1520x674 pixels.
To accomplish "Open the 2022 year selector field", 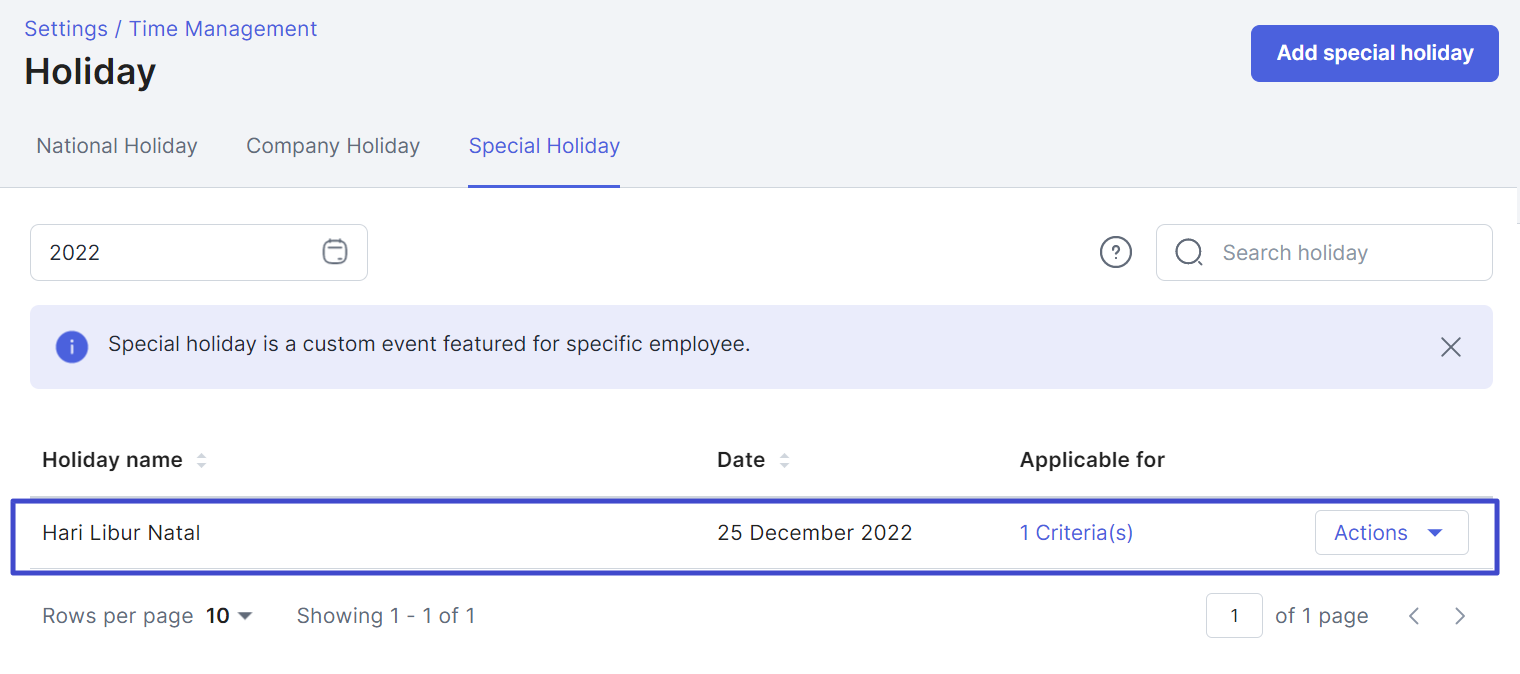I will coord(199,252).
